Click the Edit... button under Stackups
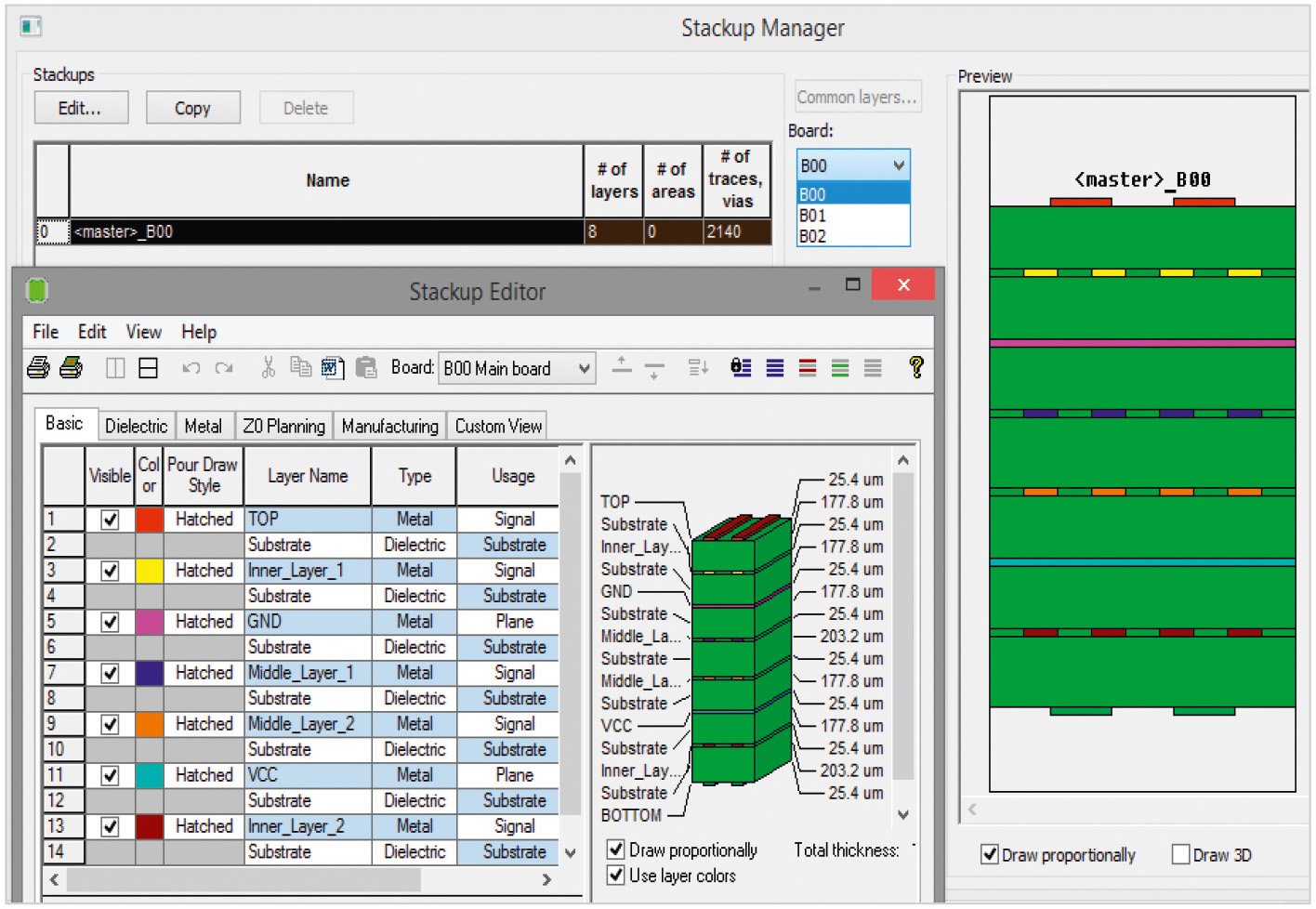Image resolution: width=1316 pixels, height=909 pixels. click(x=81, y=108)
